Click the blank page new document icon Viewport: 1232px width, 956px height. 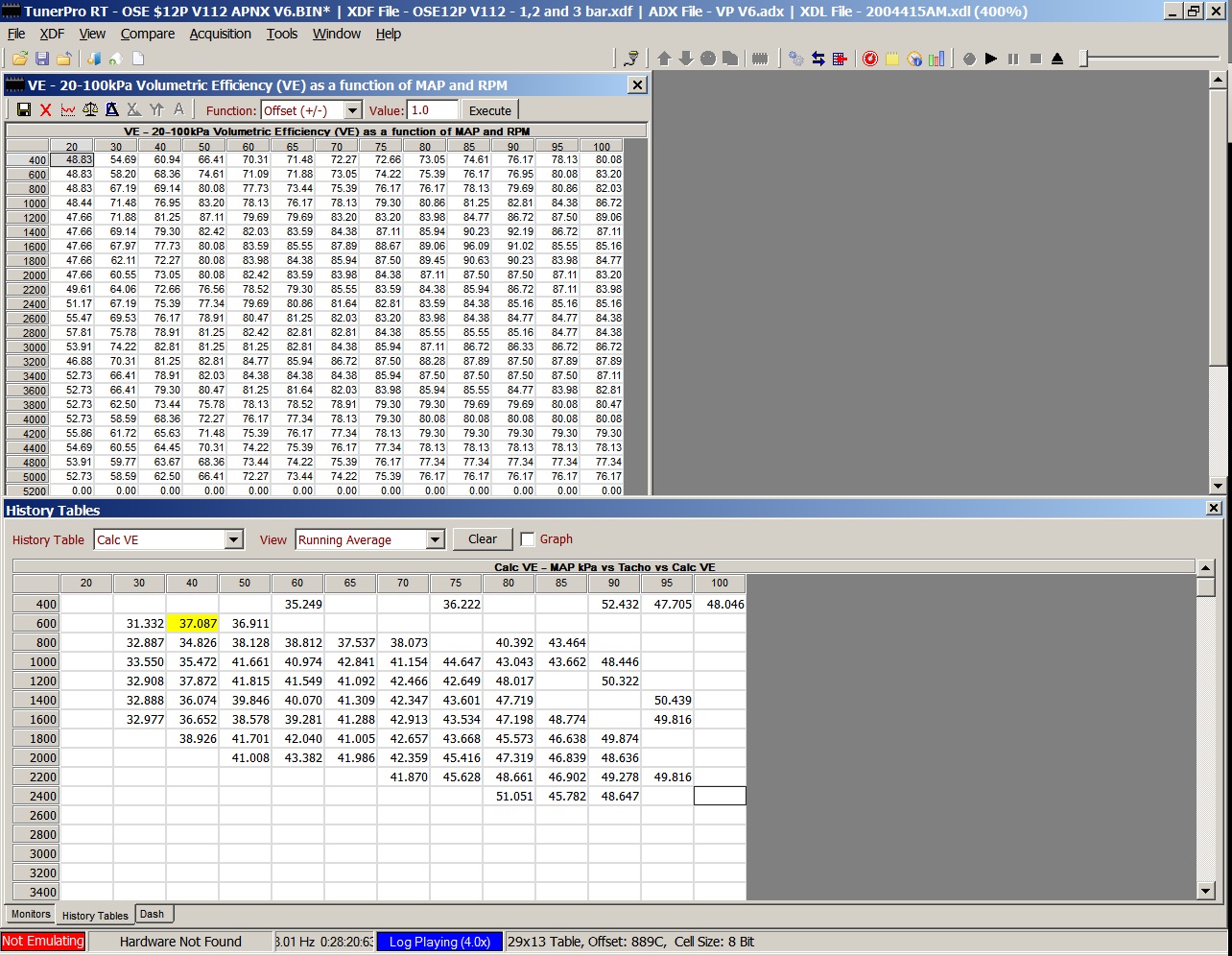coord(138,60)
